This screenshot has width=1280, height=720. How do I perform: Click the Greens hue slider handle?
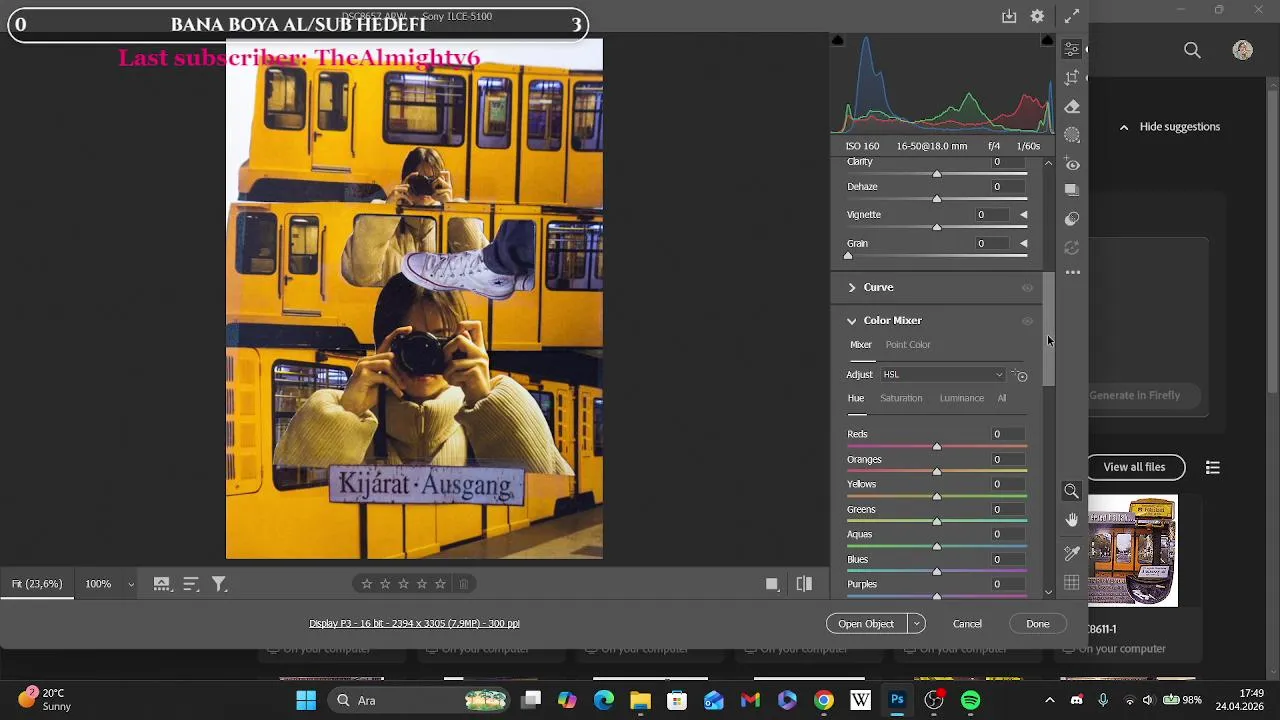click(937, 522)
